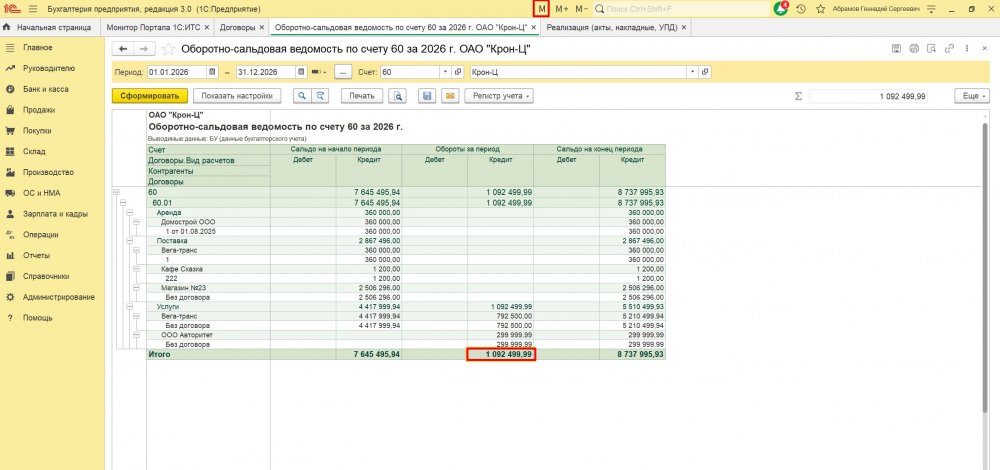Image resolution: width=1000 pixels, height=470 pixels.
Task: Open the Банк и касса section
Action: click(x=45, y=89)
